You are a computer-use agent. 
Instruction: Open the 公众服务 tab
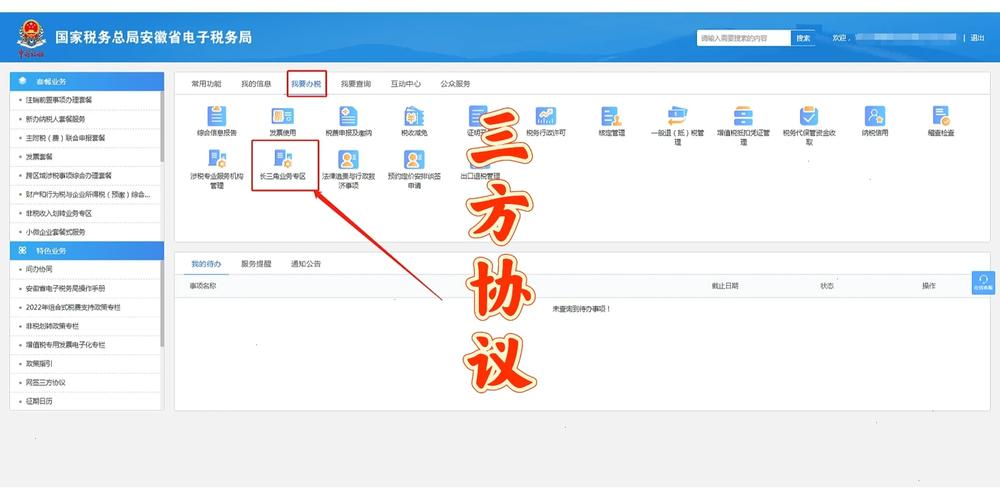point(455,84)
